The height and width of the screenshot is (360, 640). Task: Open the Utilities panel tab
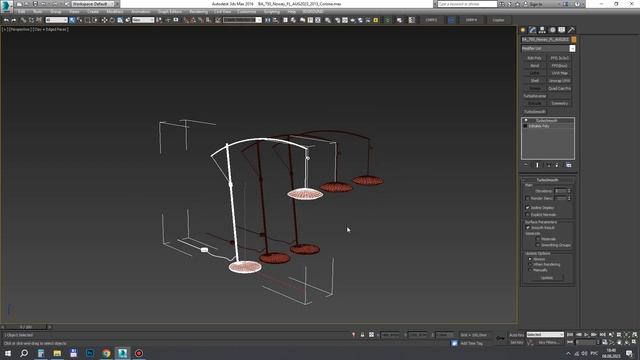point(571,30)
